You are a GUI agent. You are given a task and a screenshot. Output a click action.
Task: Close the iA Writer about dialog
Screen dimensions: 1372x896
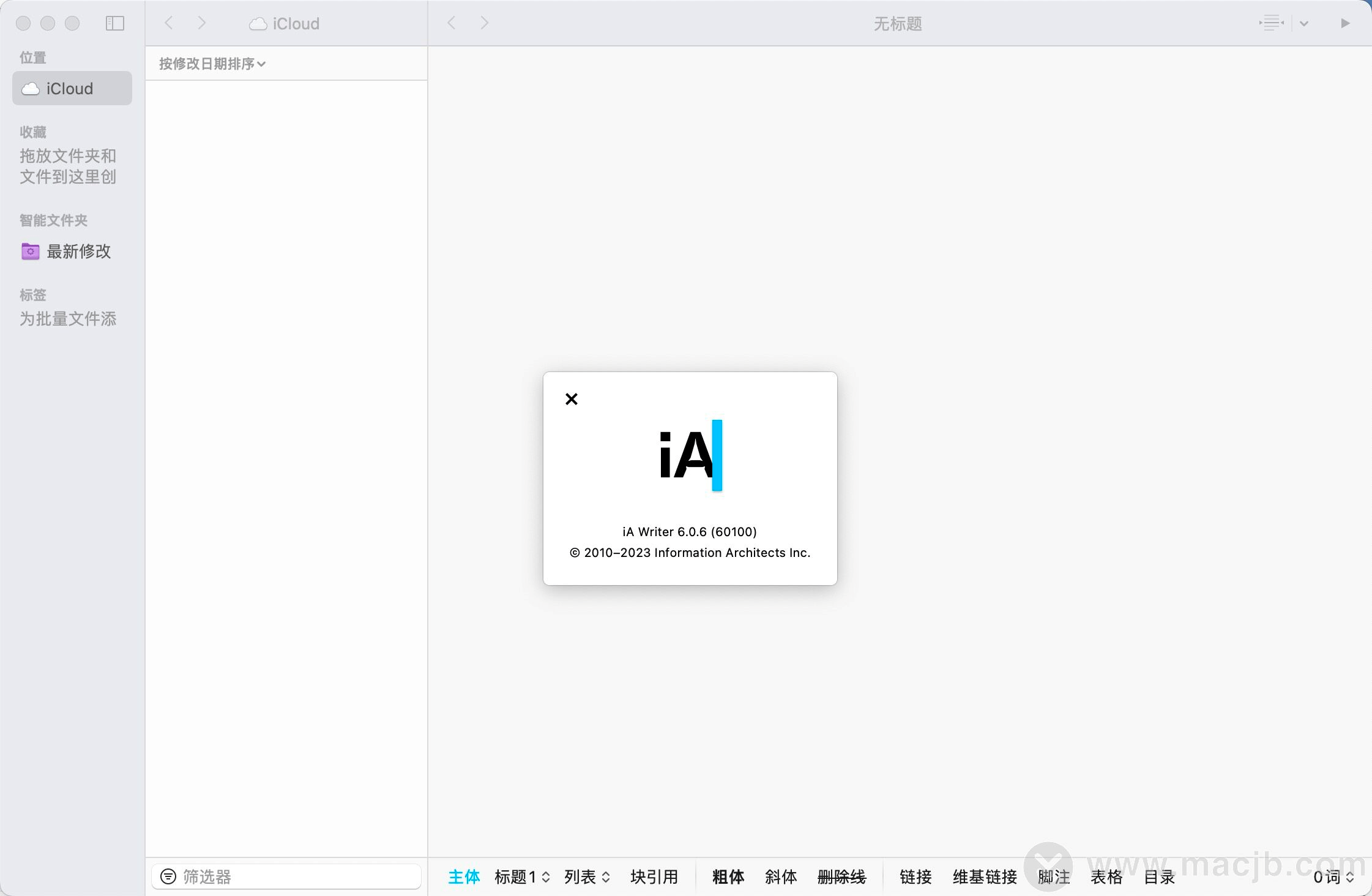click(572, 399)
